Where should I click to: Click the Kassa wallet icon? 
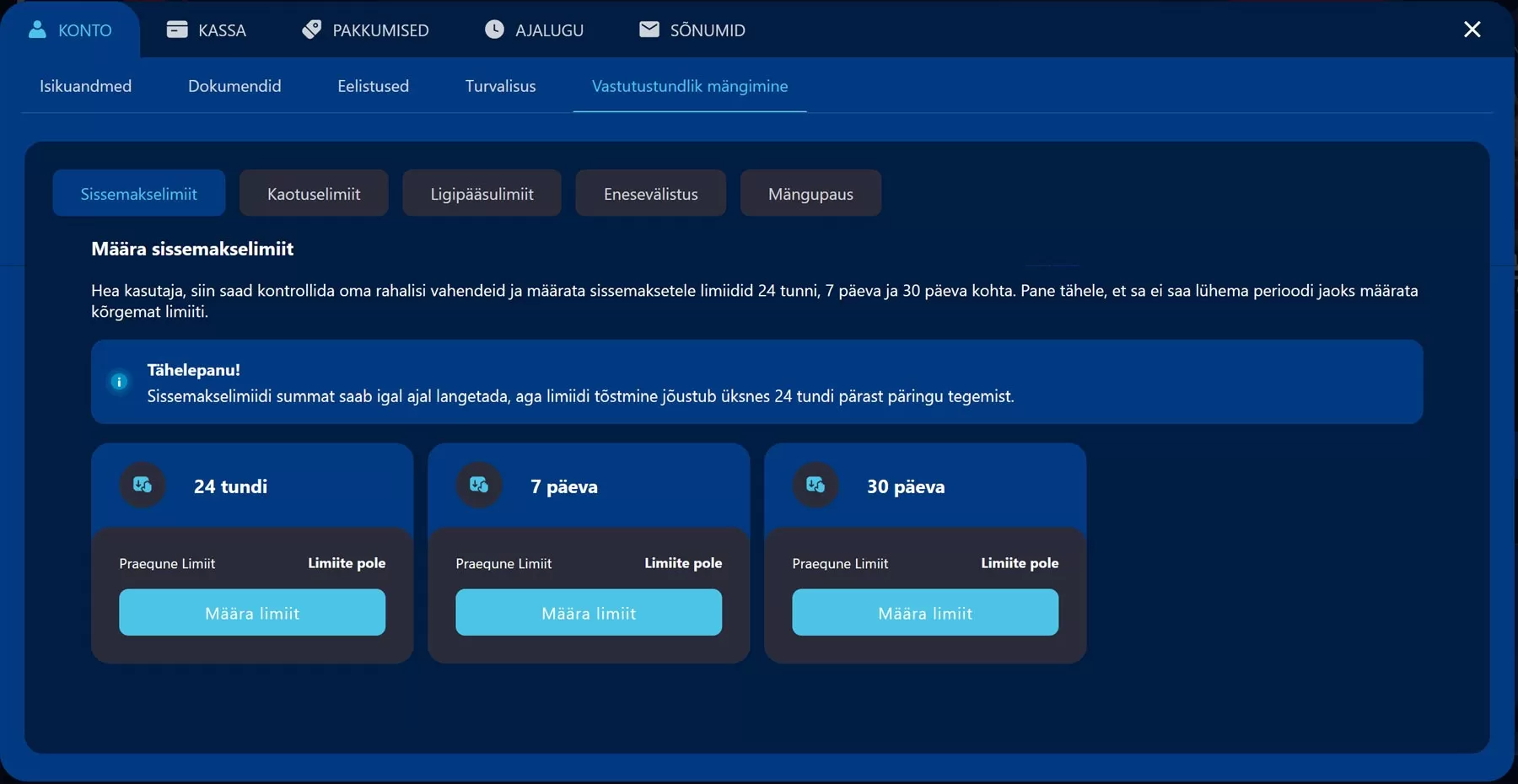(x=177, y=30)
